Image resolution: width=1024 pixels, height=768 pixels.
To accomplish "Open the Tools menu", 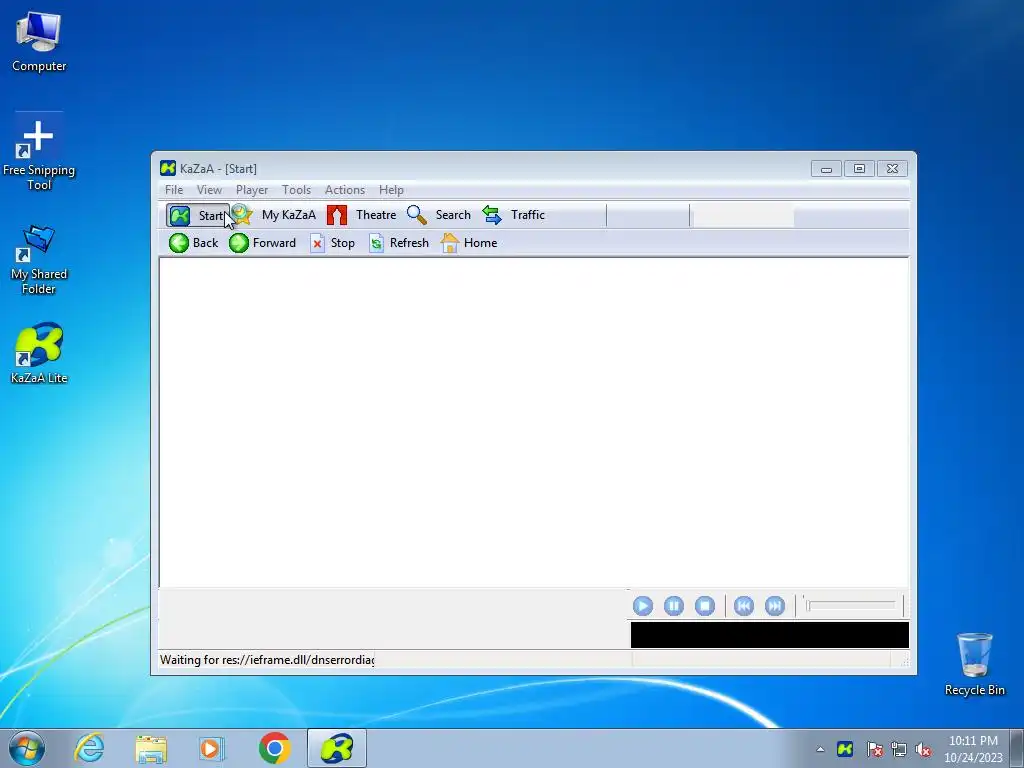I will click(x=296, y=190).
